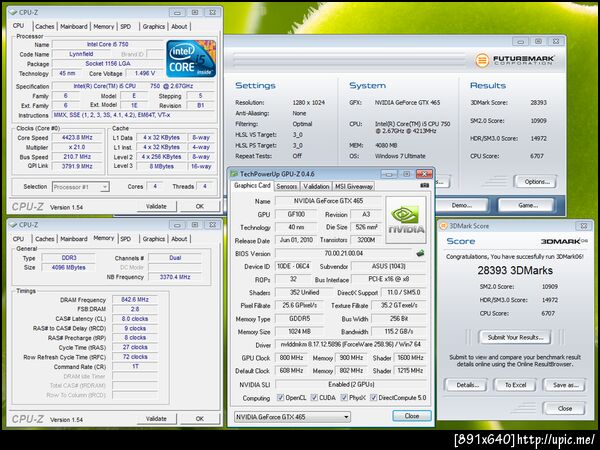Image resolution: width=600 pixels, height=450 pixels.
Task: Minimize the GPU-Z window
Action: click(x=389, y=174)
